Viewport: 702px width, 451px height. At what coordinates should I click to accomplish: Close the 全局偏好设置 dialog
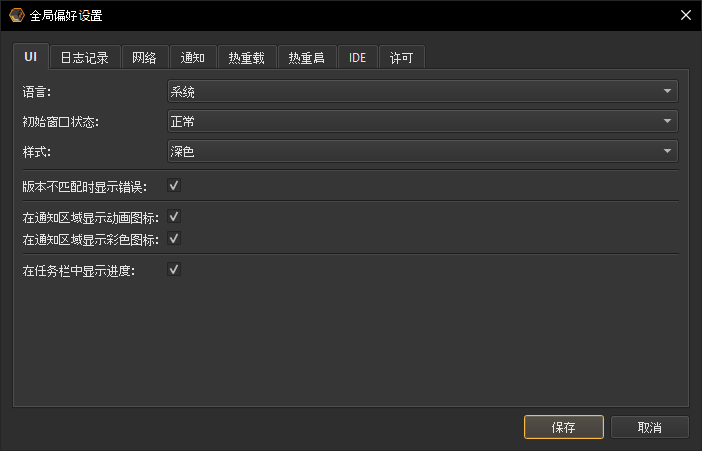click(x=685, y=15)
